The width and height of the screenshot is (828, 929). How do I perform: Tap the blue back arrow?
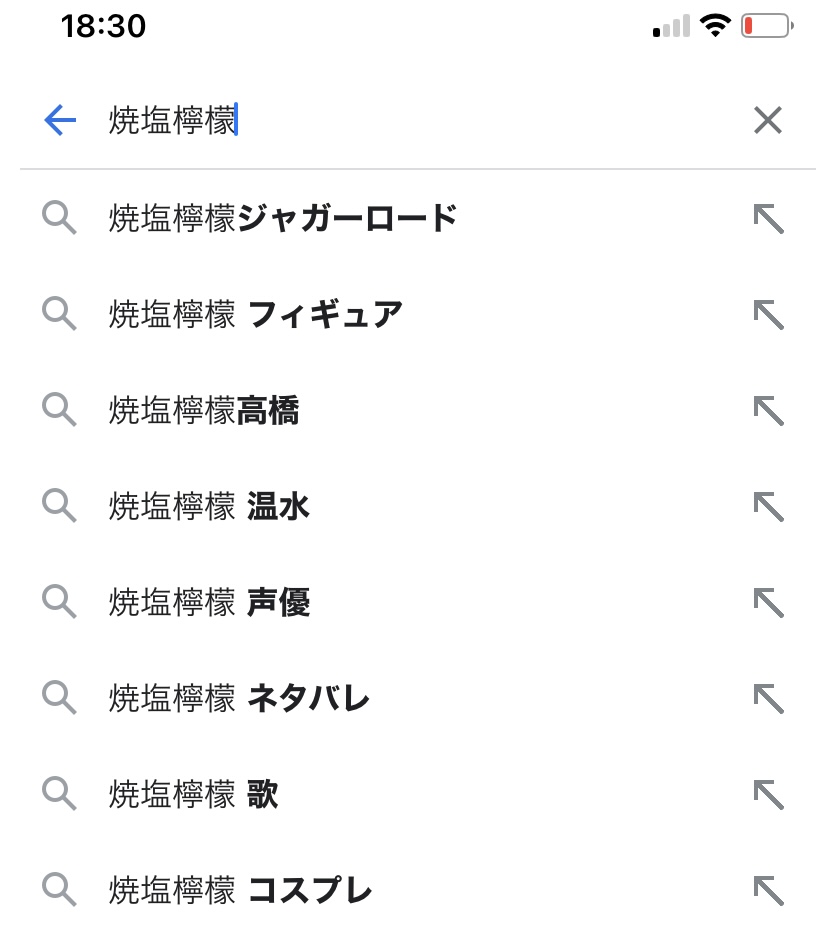pos(60,121)
